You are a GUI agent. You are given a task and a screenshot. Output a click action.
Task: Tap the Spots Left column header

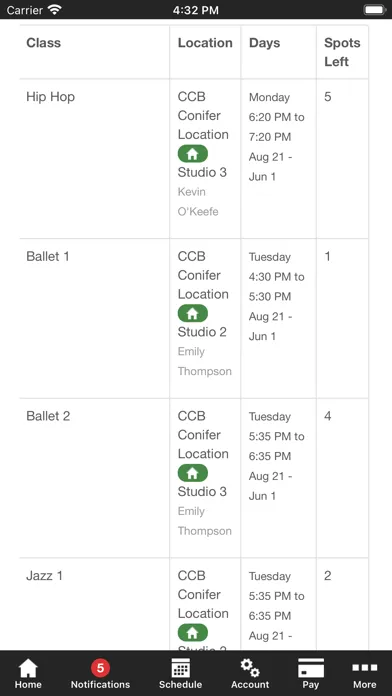pos(342,52)
